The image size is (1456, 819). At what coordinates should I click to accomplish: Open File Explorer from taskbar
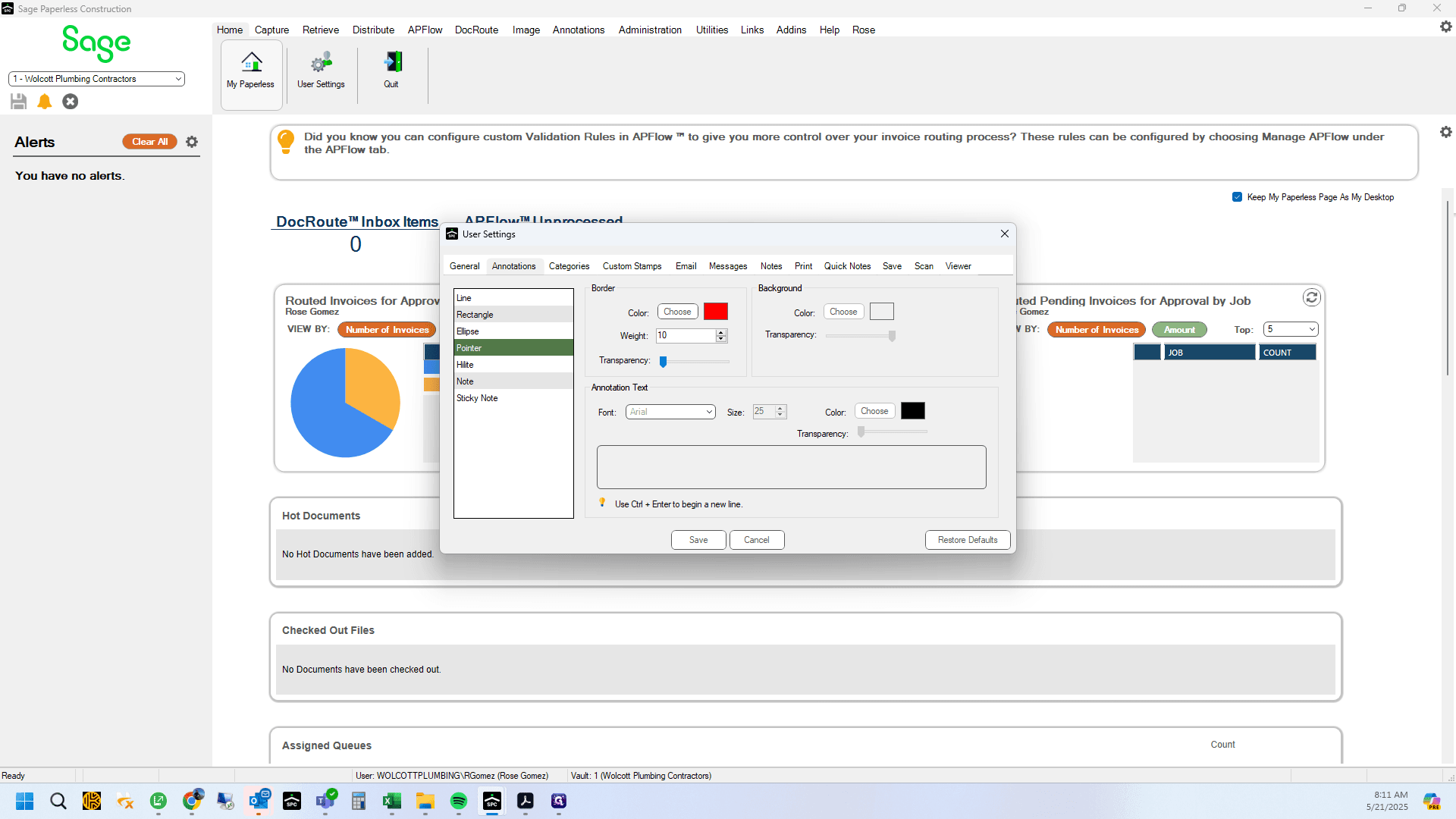click(425, 801)
